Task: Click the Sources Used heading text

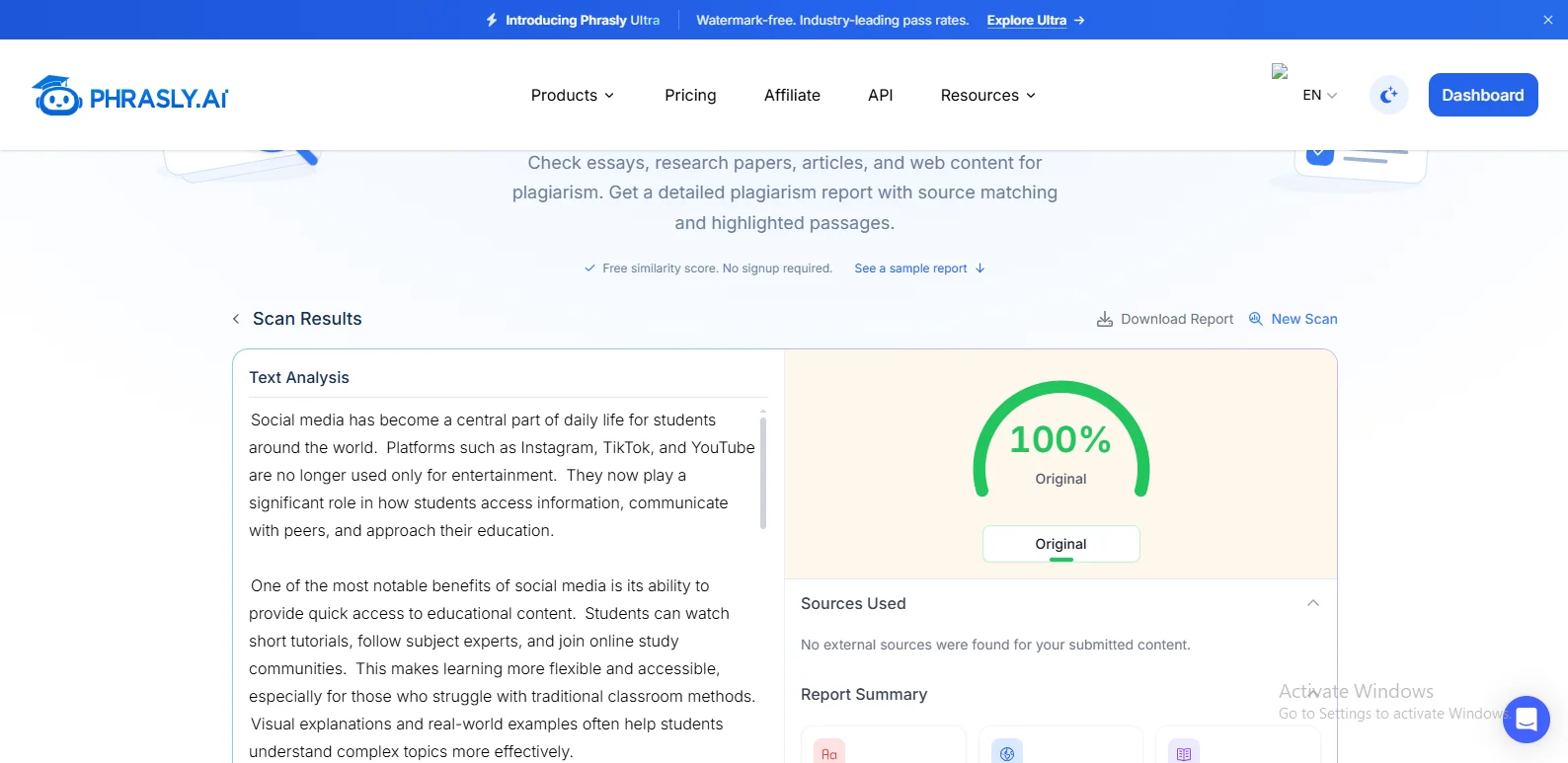Action: 853,603
